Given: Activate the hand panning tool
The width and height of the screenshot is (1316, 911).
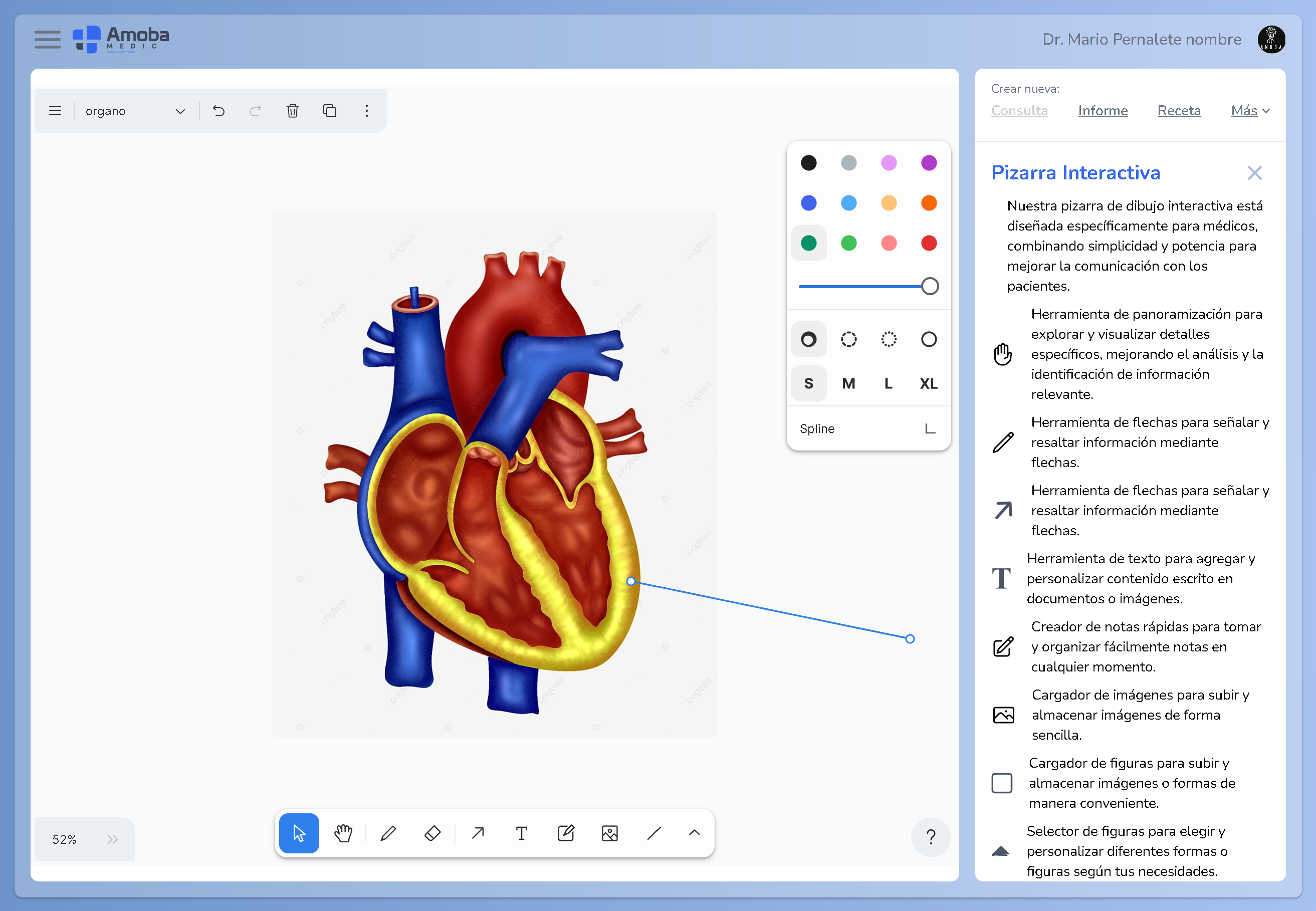Looking at the screenshot, I should [x=343, y=833].
